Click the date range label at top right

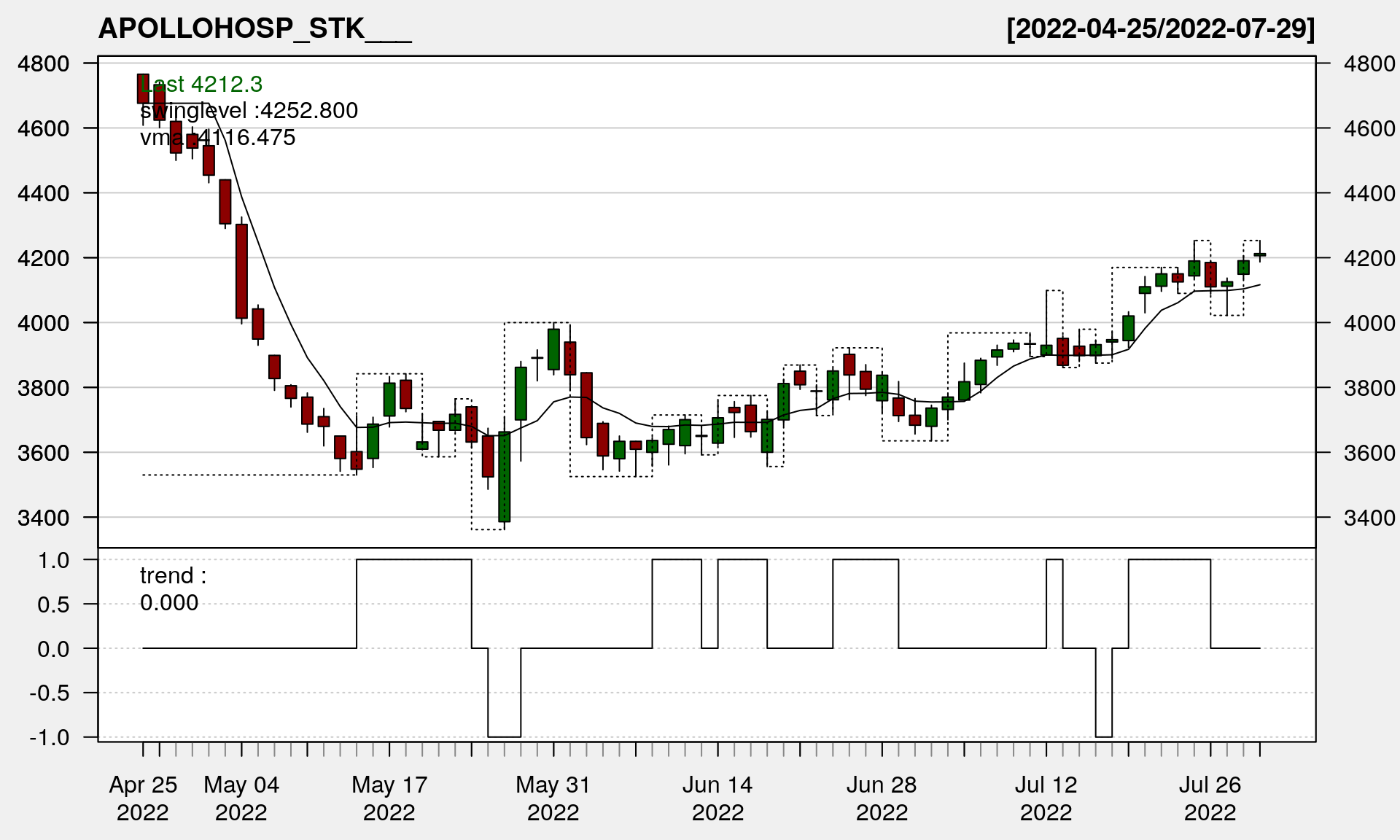click(x=1160, y=28)
